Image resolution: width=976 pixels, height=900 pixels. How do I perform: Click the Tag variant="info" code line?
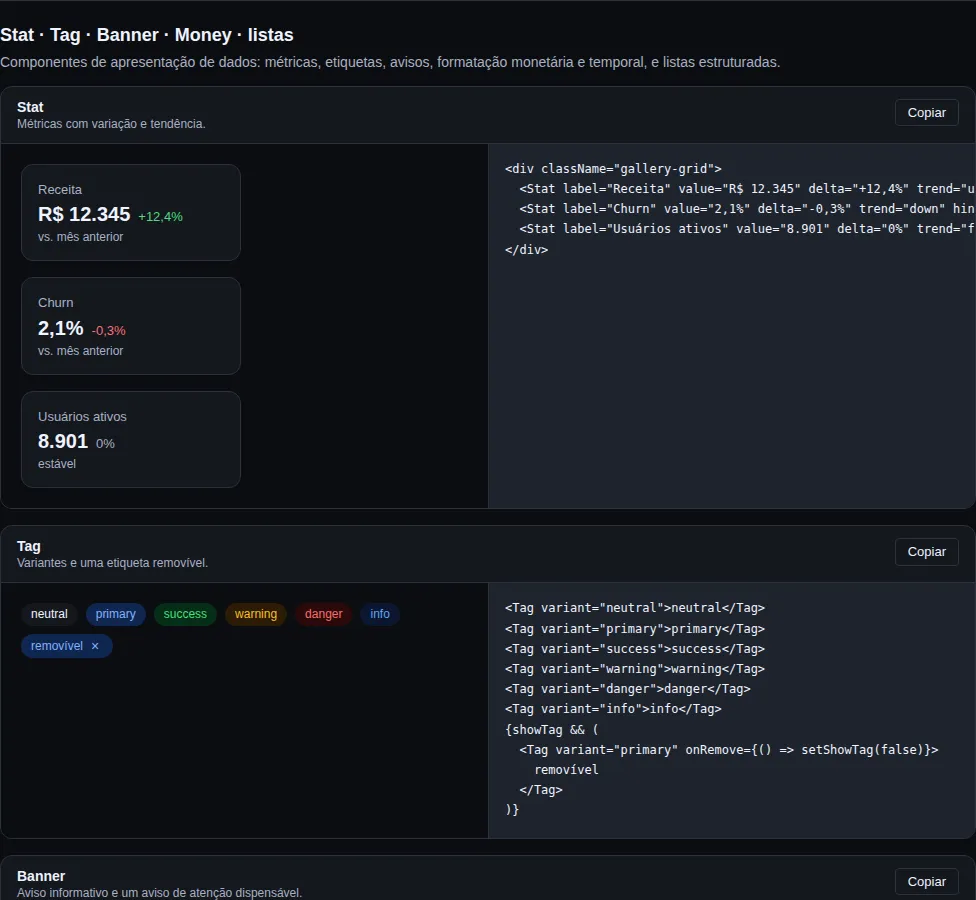pos(613,708)
